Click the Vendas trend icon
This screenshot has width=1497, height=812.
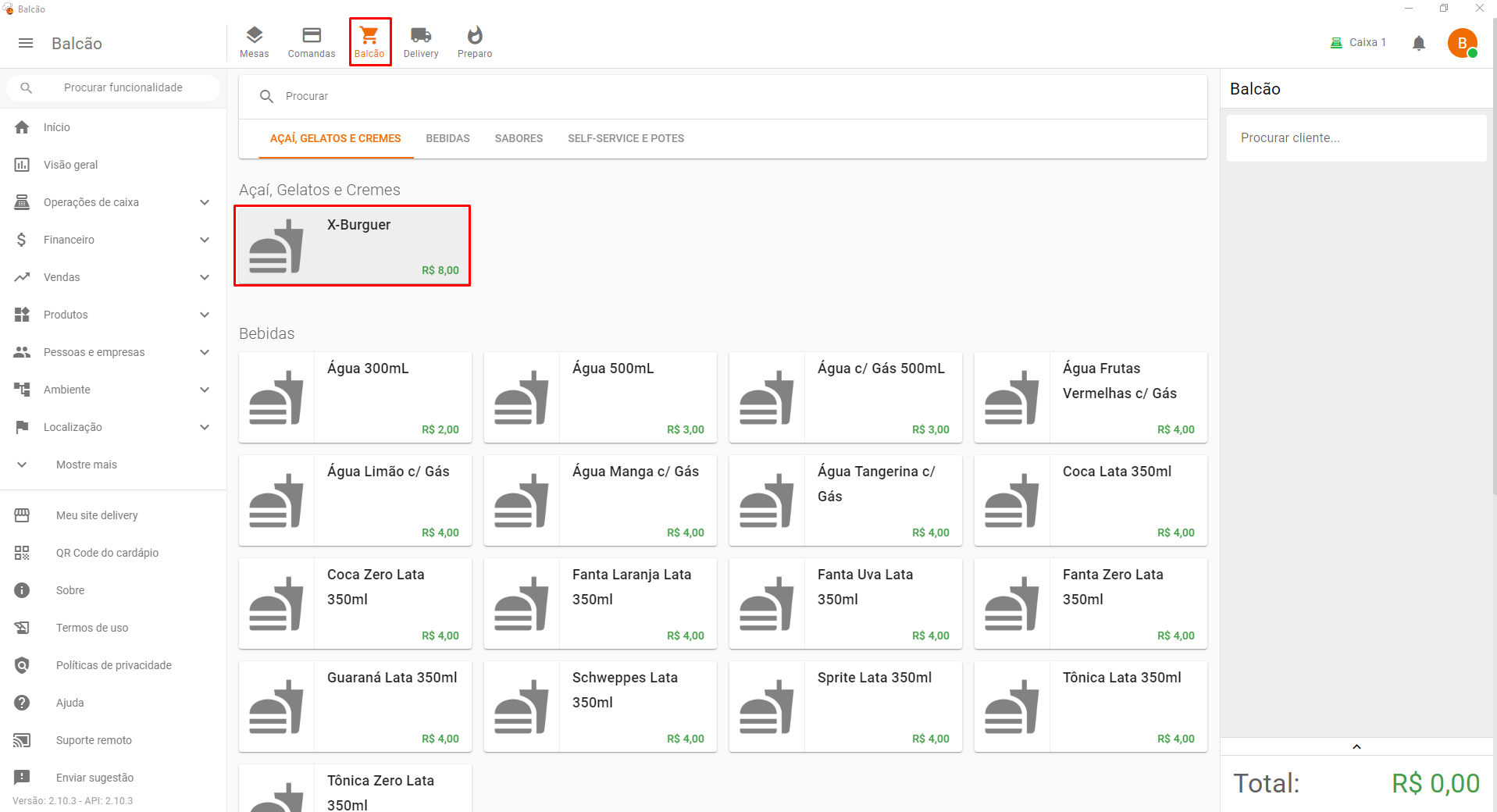click(x=22, y=277)
